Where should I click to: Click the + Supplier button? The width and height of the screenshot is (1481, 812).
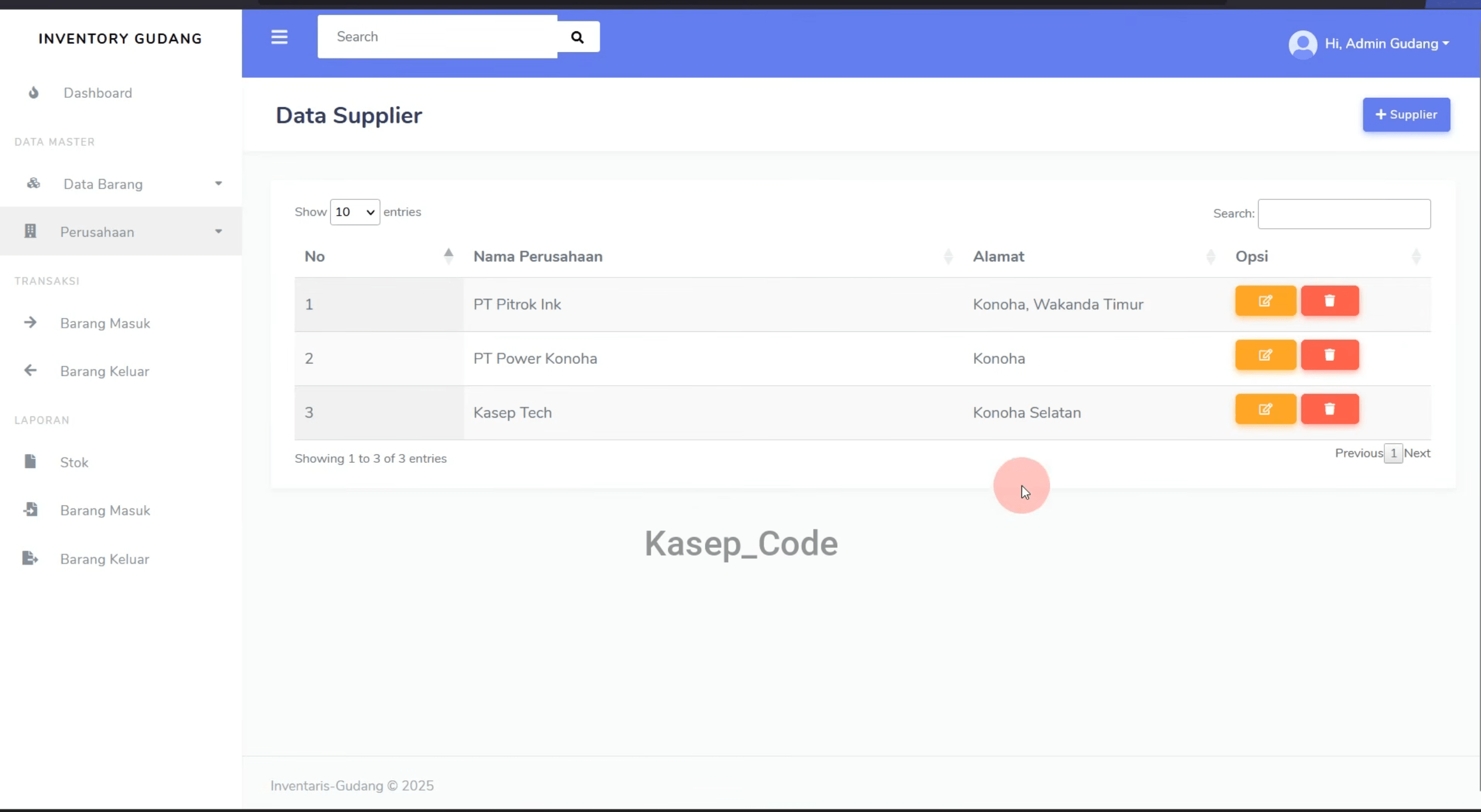pyautogui.click(x=1406, y=115)
